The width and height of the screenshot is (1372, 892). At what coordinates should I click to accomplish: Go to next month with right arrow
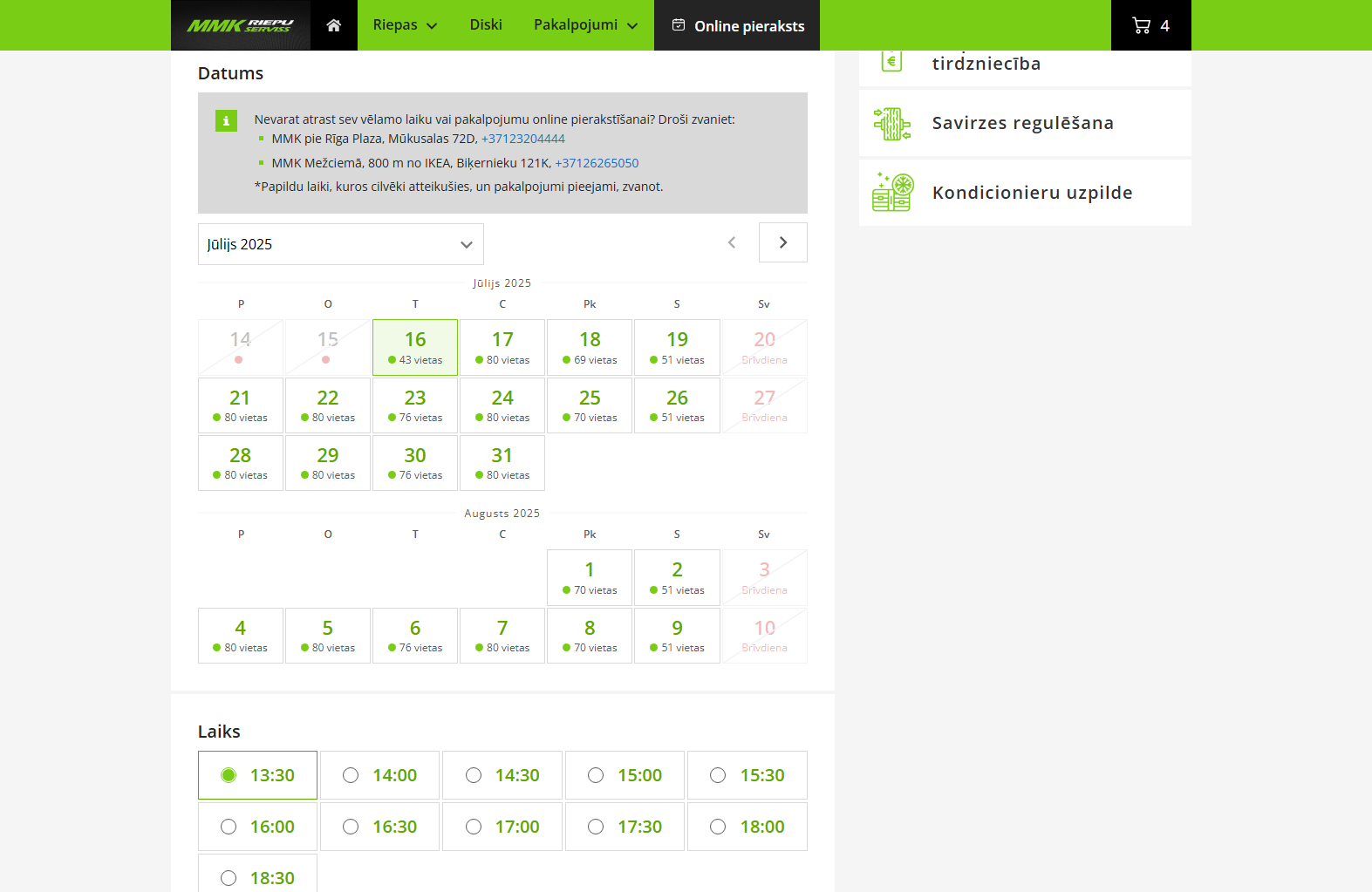click(x=782, y=242)
